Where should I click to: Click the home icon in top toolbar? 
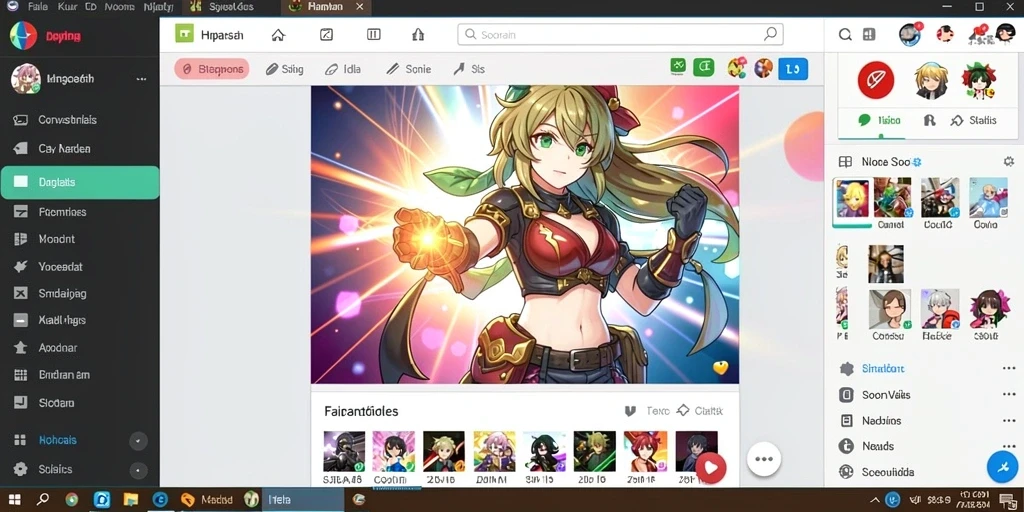click(278, 35)
